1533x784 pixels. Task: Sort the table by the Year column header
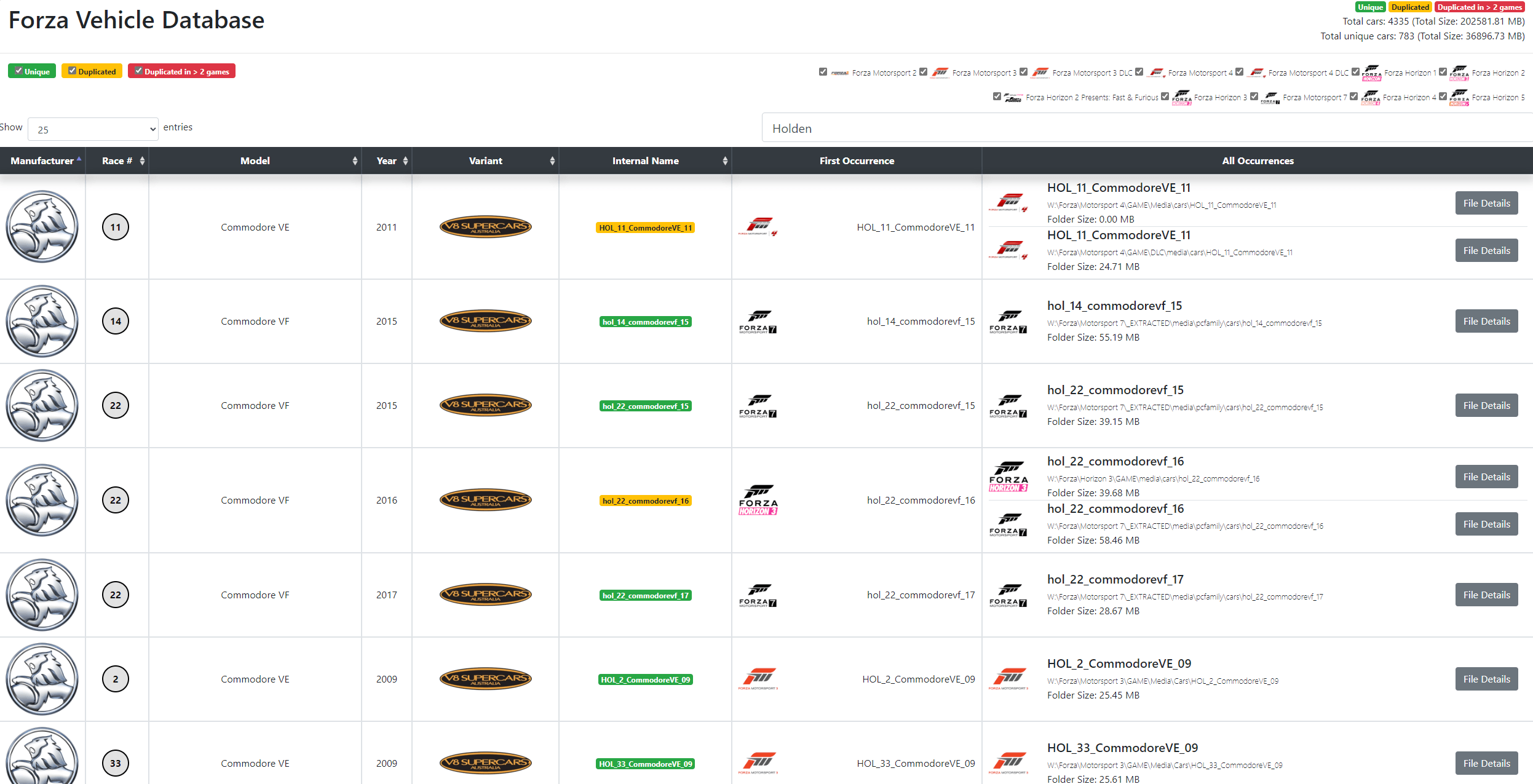point(387,160)
